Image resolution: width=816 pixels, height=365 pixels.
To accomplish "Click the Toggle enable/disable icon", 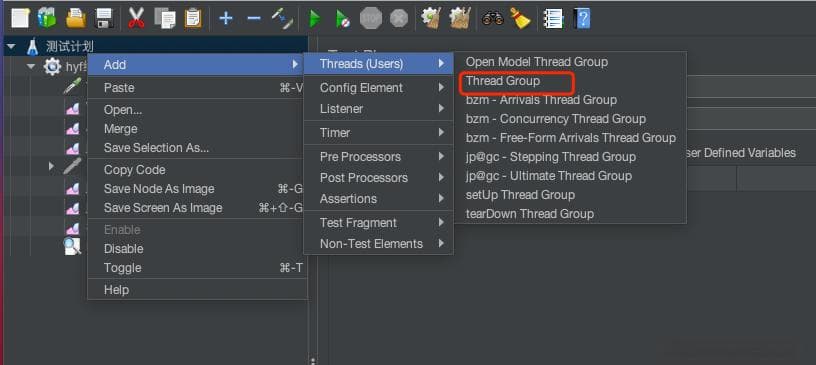I will 283,19.
